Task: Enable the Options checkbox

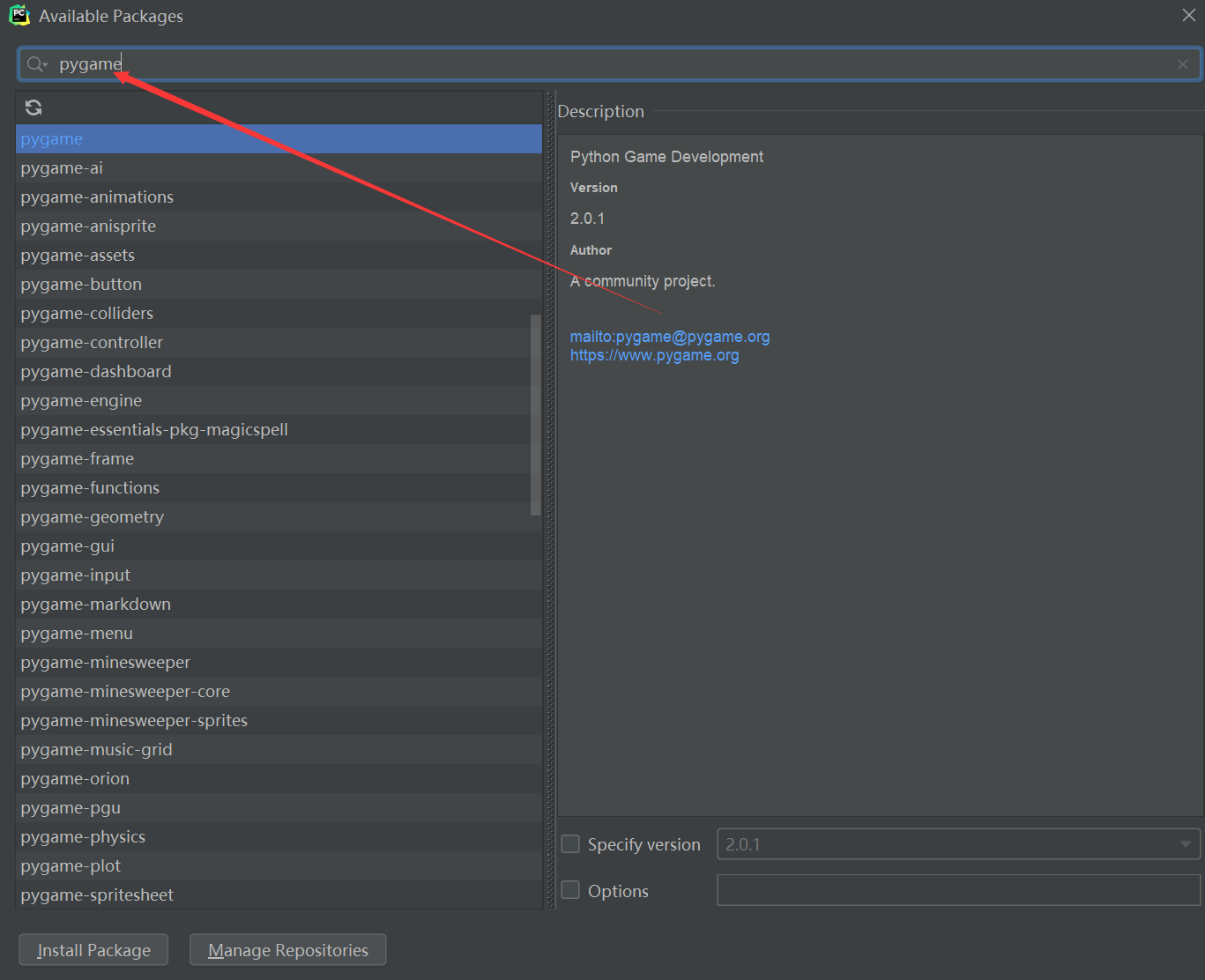Action: (571, 890)
